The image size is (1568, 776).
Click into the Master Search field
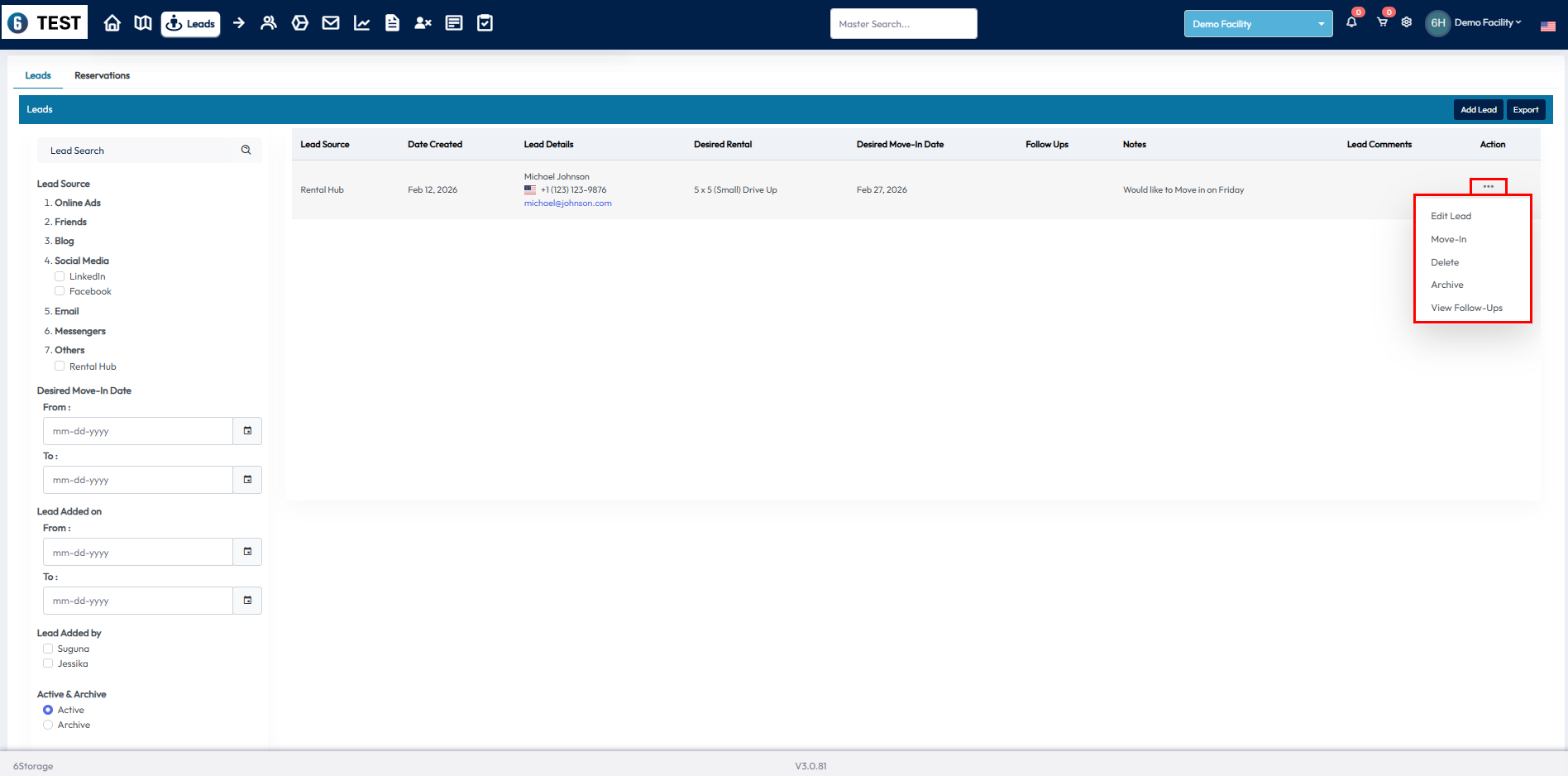(903, 24)
